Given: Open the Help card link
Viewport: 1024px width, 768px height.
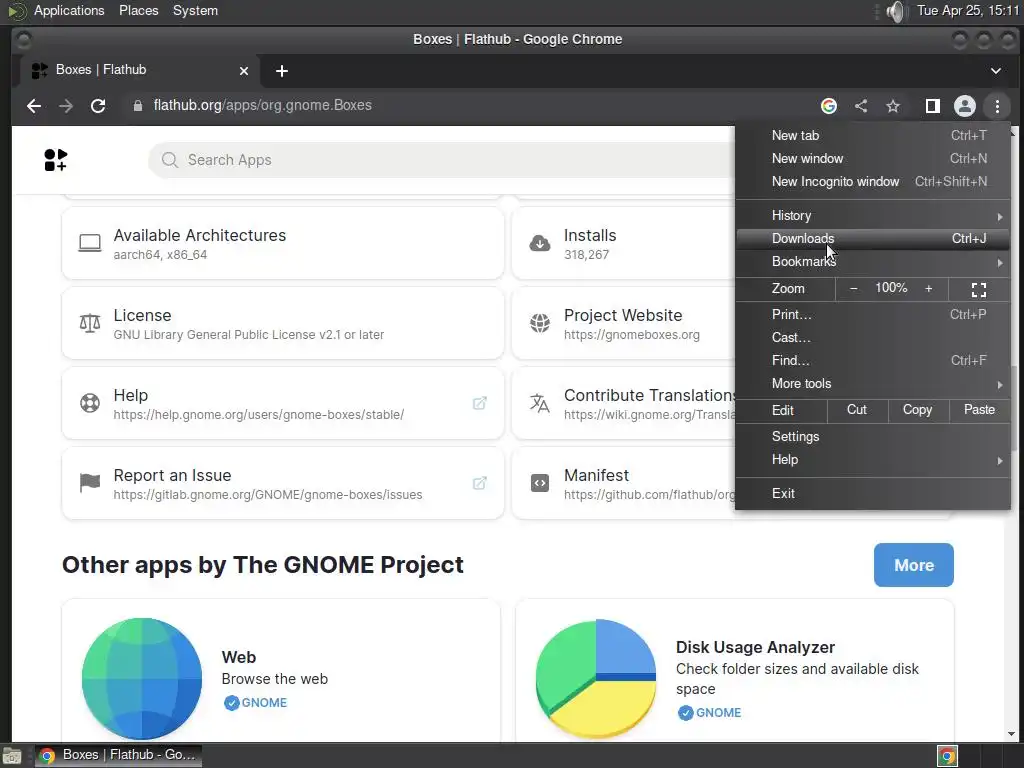Looking at the screenshot, I should click(x=283, y=403).
